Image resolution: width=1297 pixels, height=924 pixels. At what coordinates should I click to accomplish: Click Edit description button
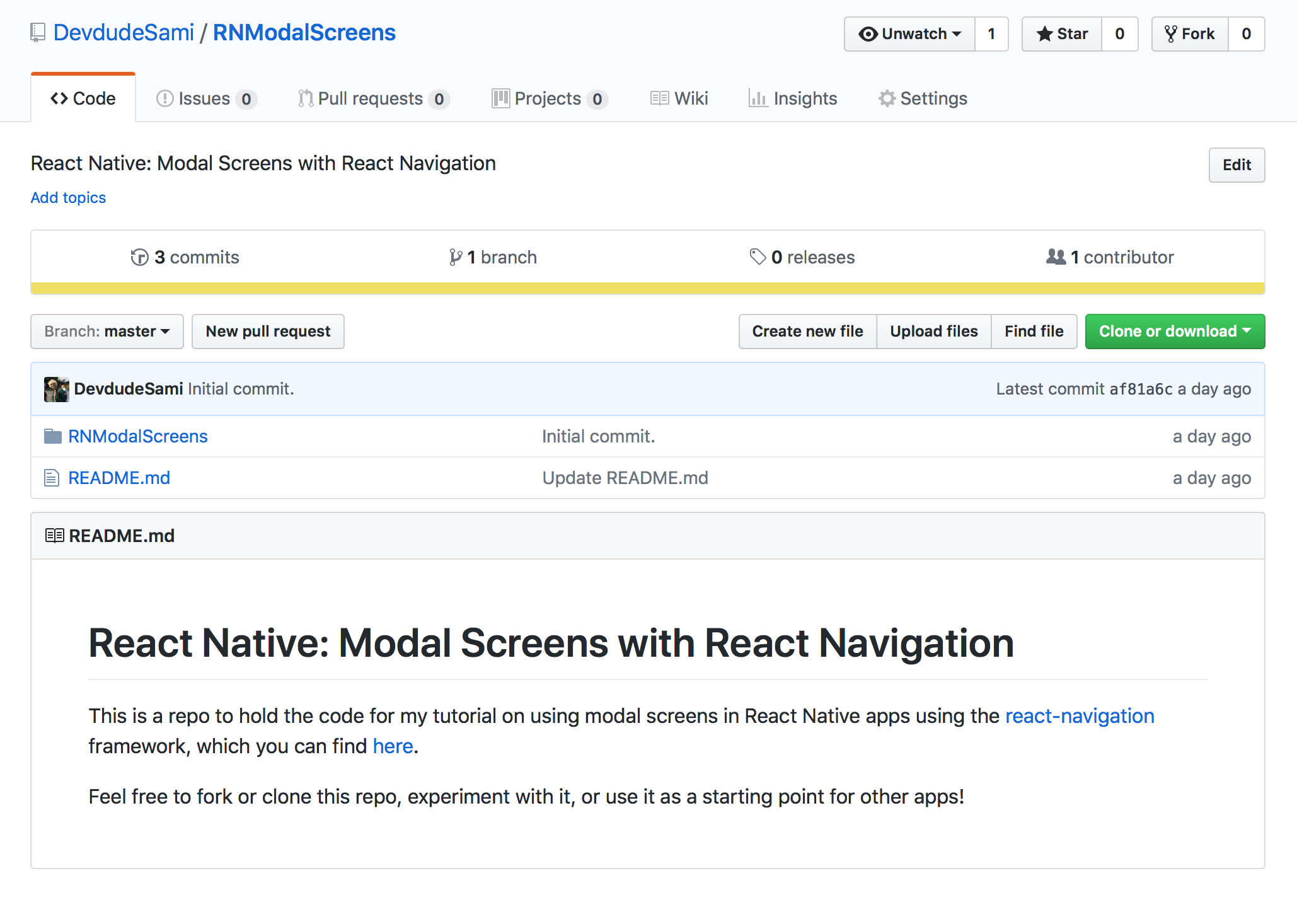point(1236,165)
